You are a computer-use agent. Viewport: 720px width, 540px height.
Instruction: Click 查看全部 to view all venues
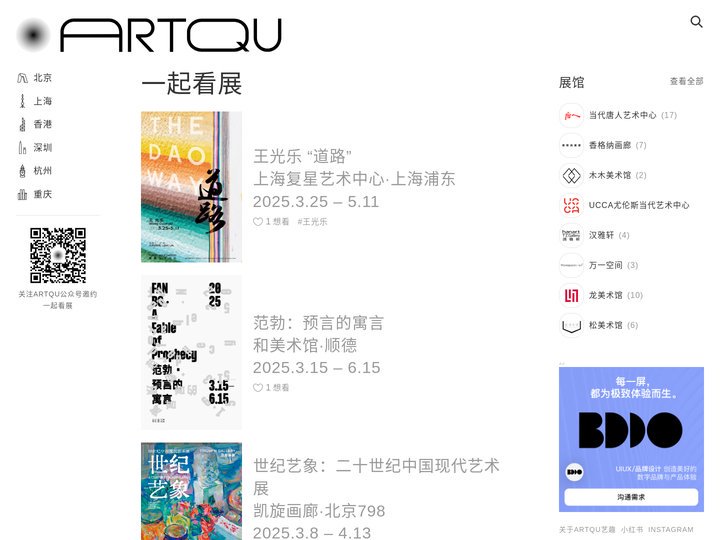686,81
